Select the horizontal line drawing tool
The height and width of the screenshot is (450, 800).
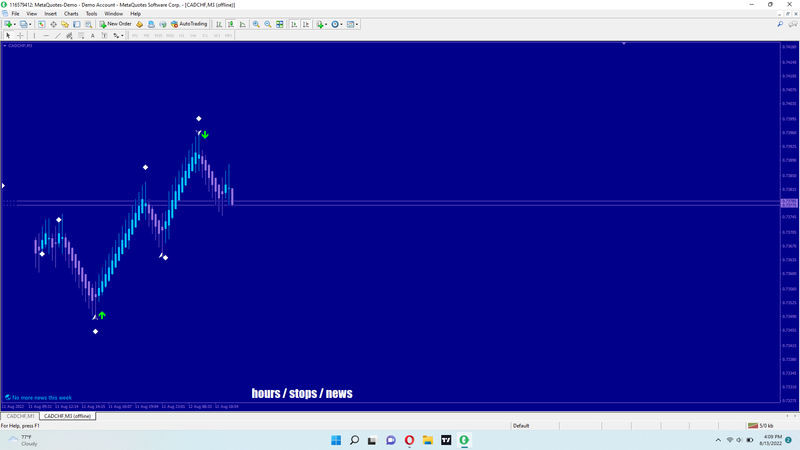(46, 35)
